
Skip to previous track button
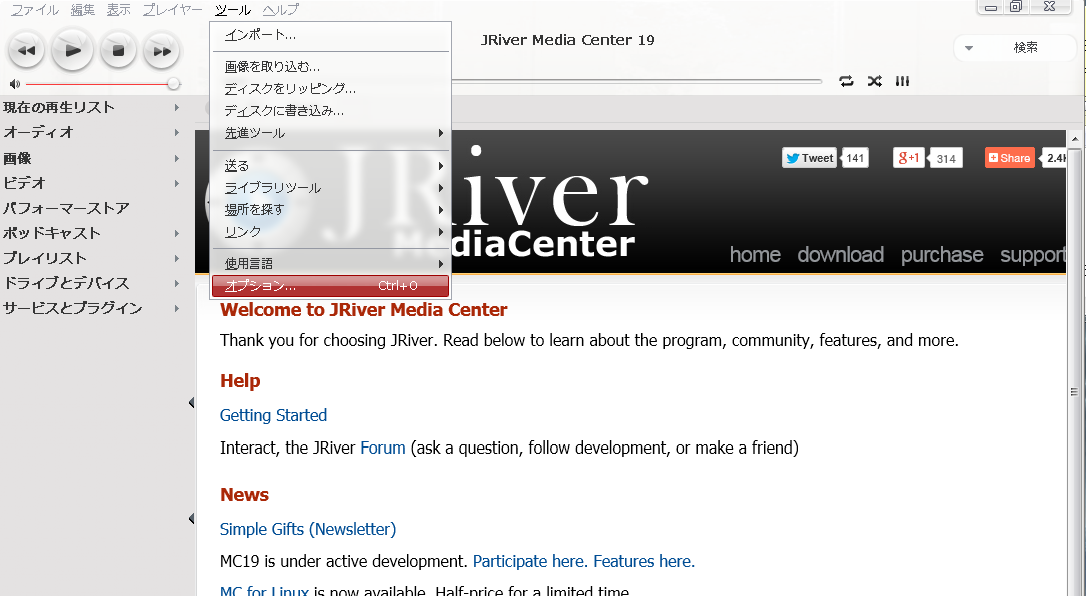pos(26,49)
